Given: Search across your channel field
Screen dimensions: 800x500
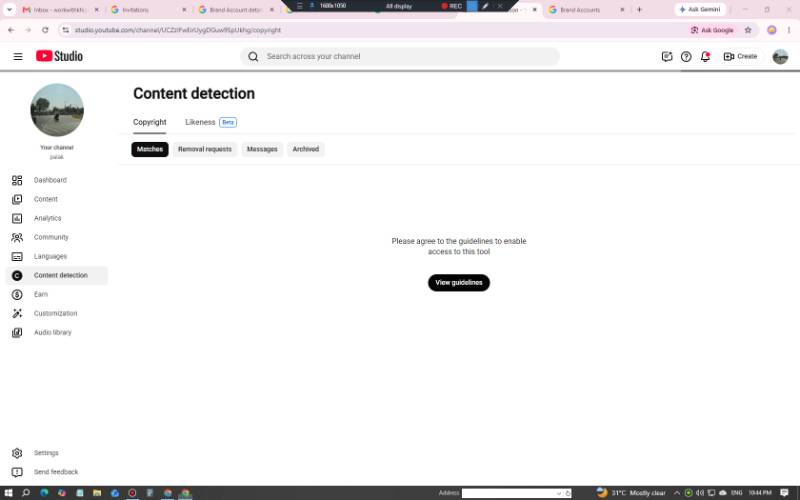Looking at the screenshot, I should (399, 57).
